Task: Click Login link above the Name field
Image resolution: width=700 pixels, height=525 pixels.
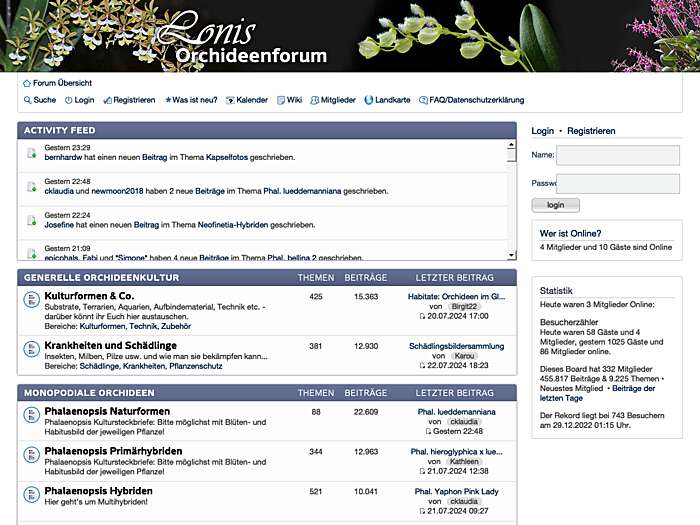Action: point(542,131)
